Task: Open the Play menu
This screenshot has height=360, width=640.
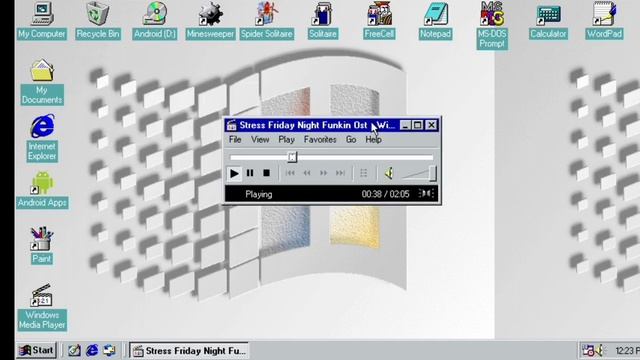Action: [287, 140]
